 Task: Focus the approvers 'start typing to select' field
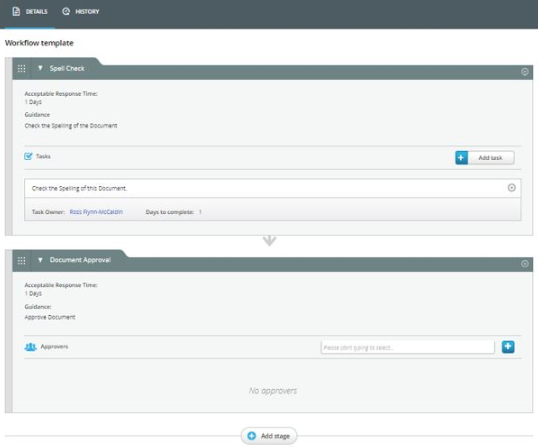point(408,348)
